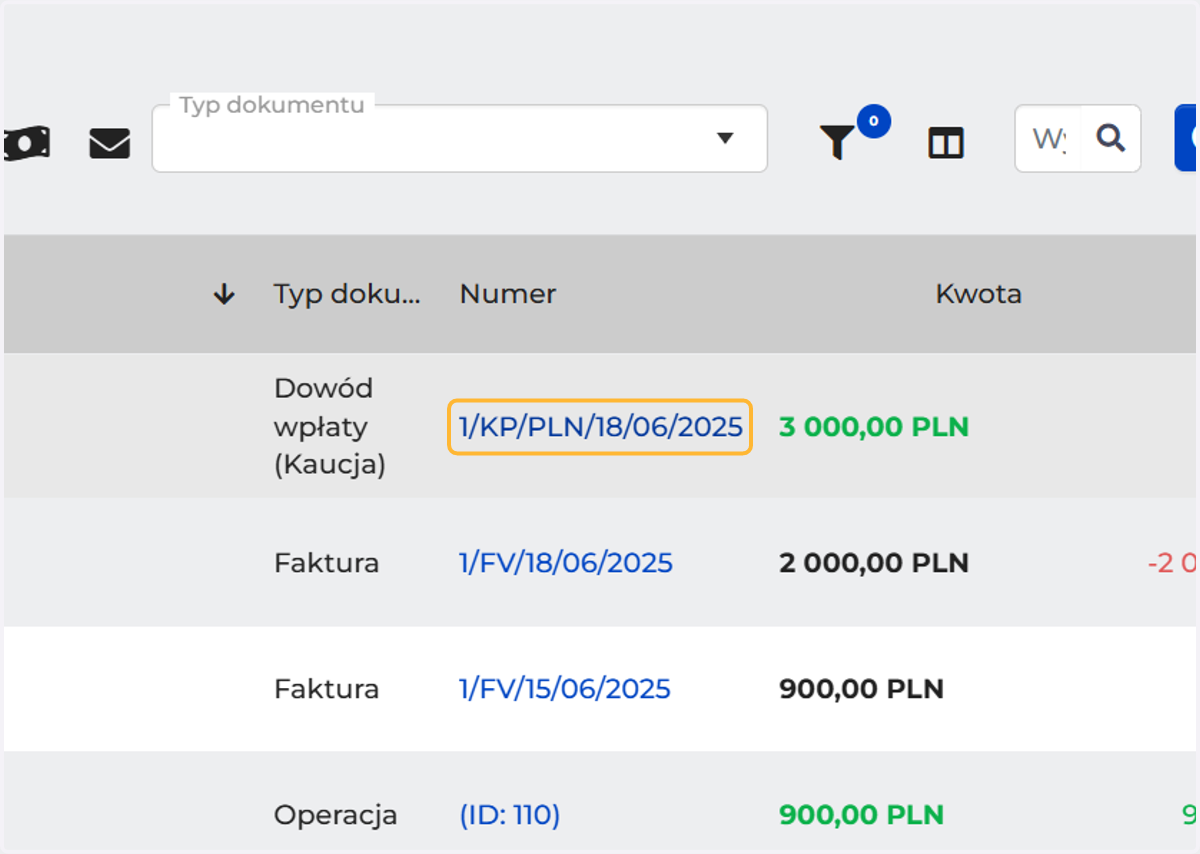Sort by Kwota column header

pyautogui.click(x=978, y=294)
